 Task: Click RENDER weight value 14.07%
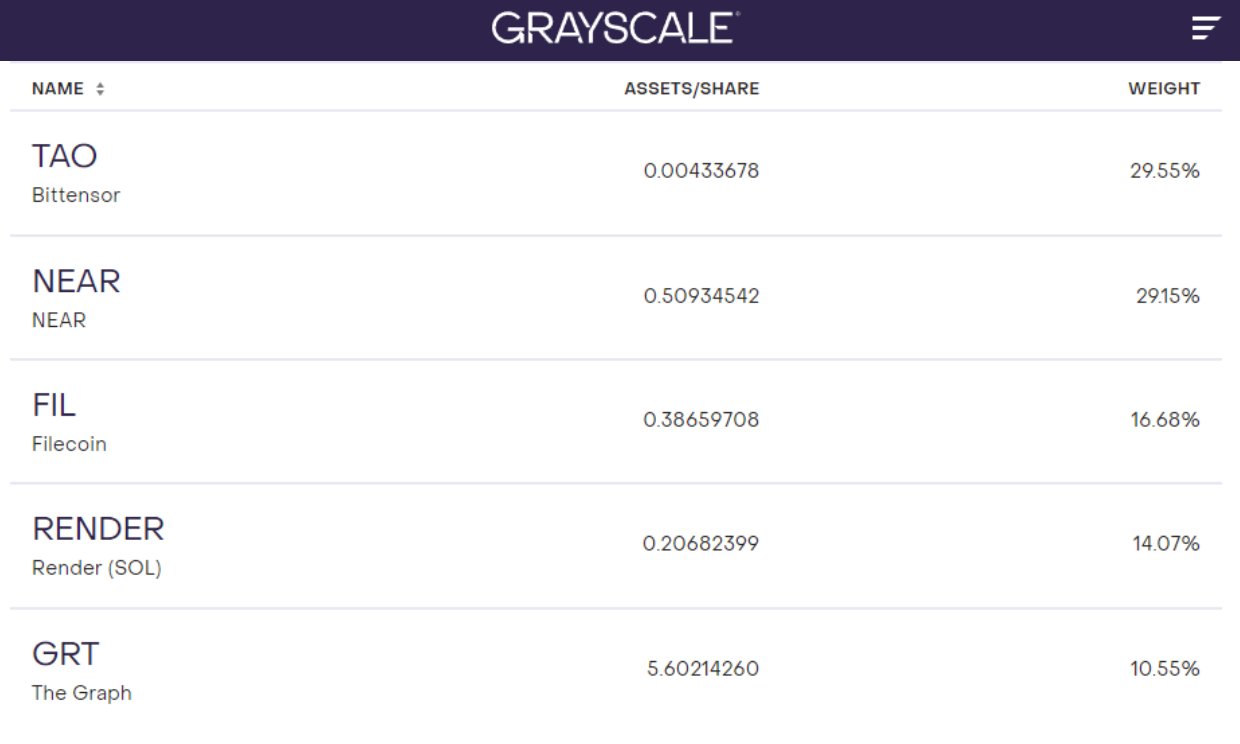1165,544
